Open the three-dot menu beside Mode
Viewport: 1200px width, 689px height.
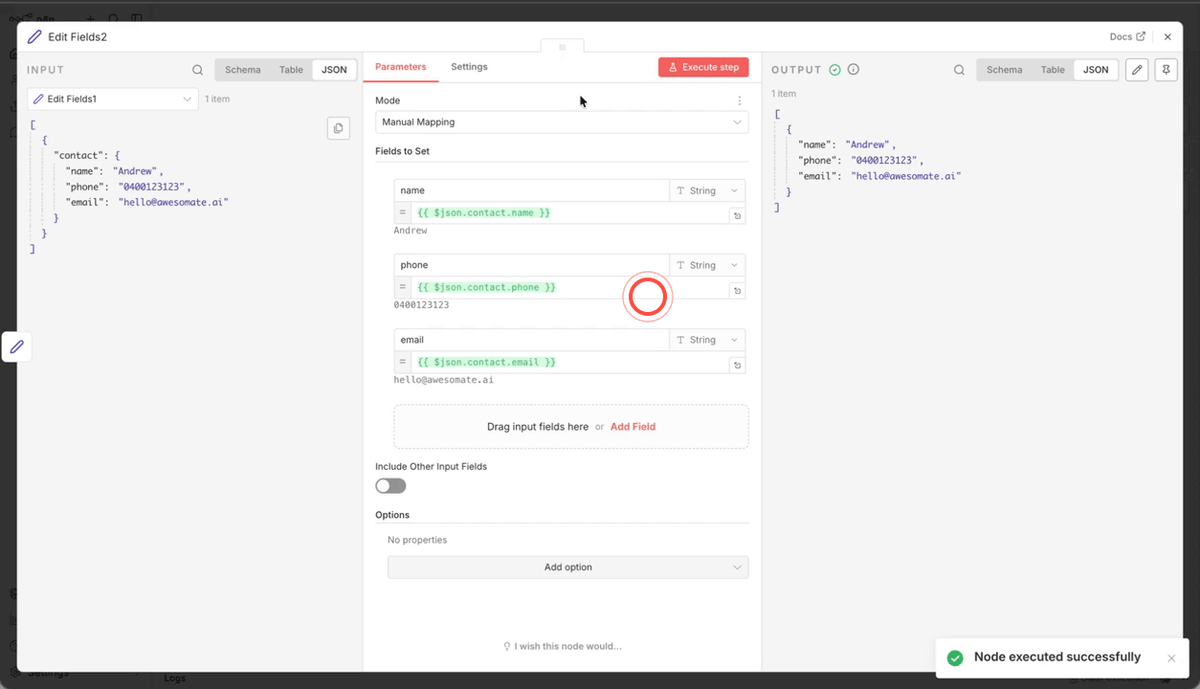[739, 100]
